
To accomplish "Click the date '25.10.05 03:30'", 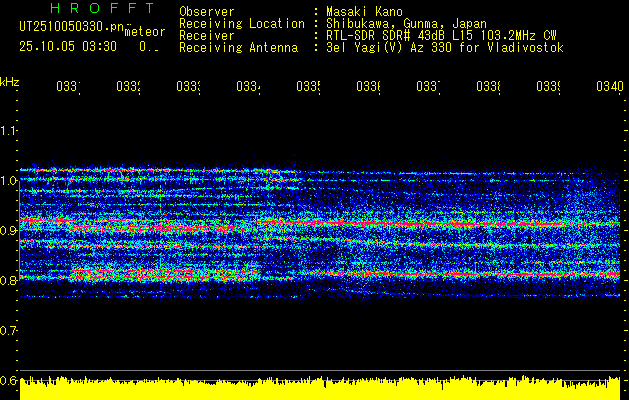I will click(x=68, y=47).
